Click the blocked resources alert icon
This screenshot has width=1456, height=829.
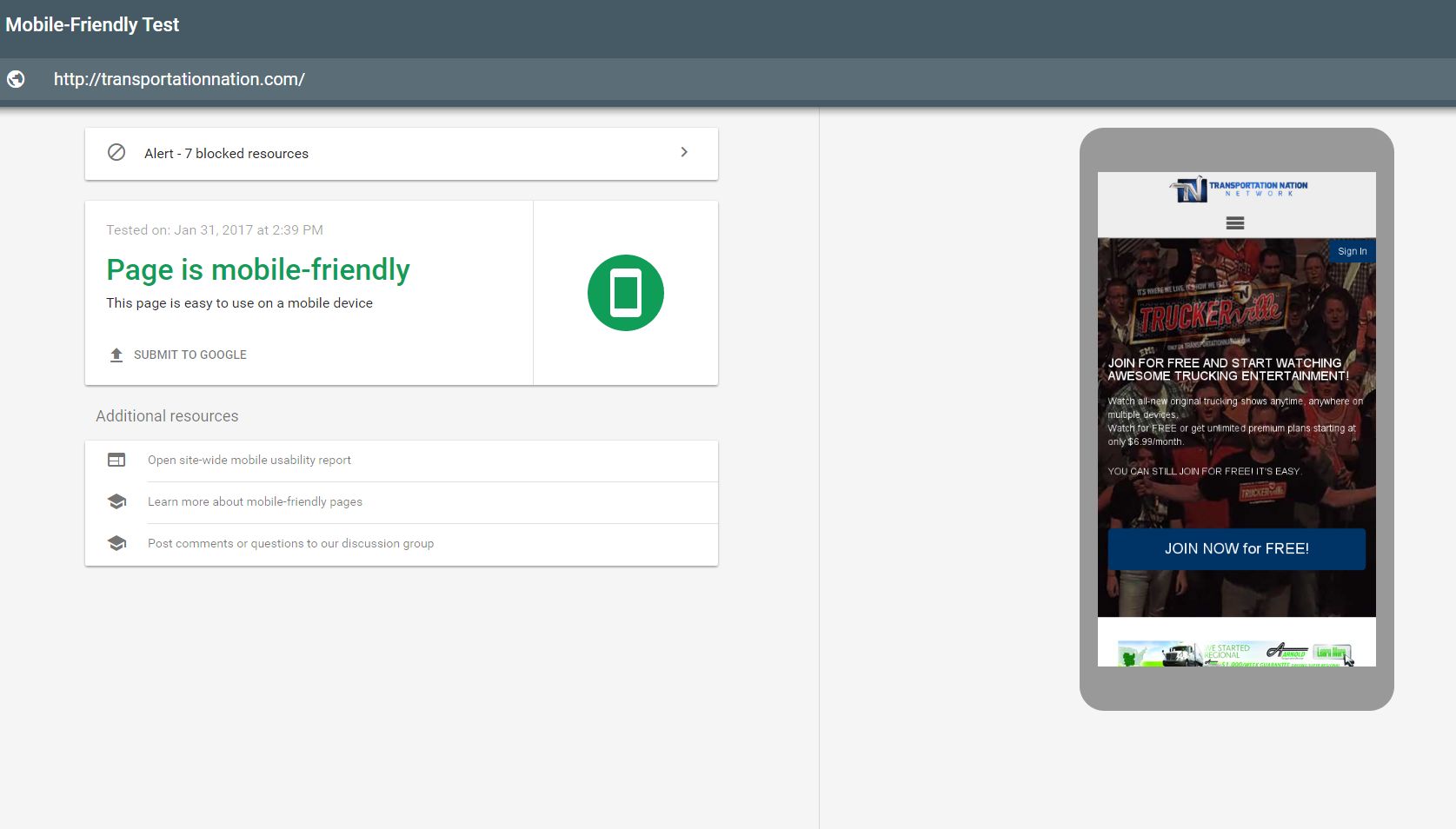[116, 152]
